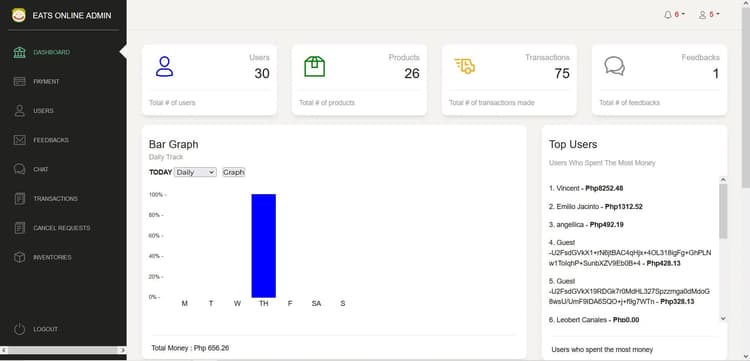Click 'Total # of feedbacks' caption
Screen dimensions: 750x361
click(x=629, y=103)
